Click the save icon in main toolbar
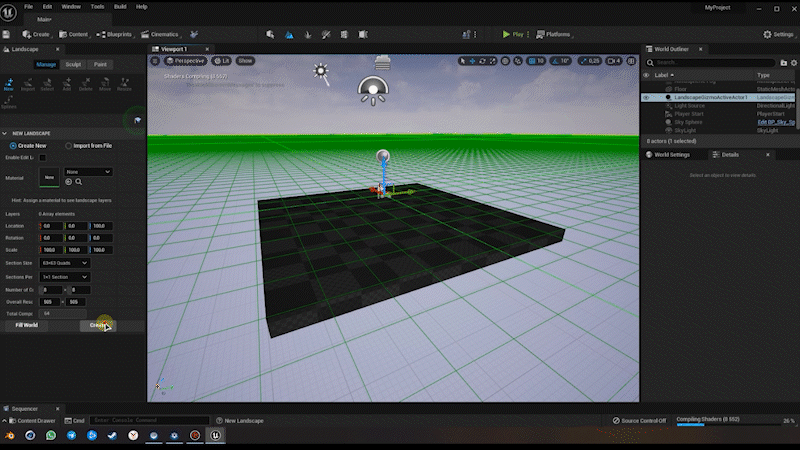Screen dimensions: 800x450 [x=6, y=34]
